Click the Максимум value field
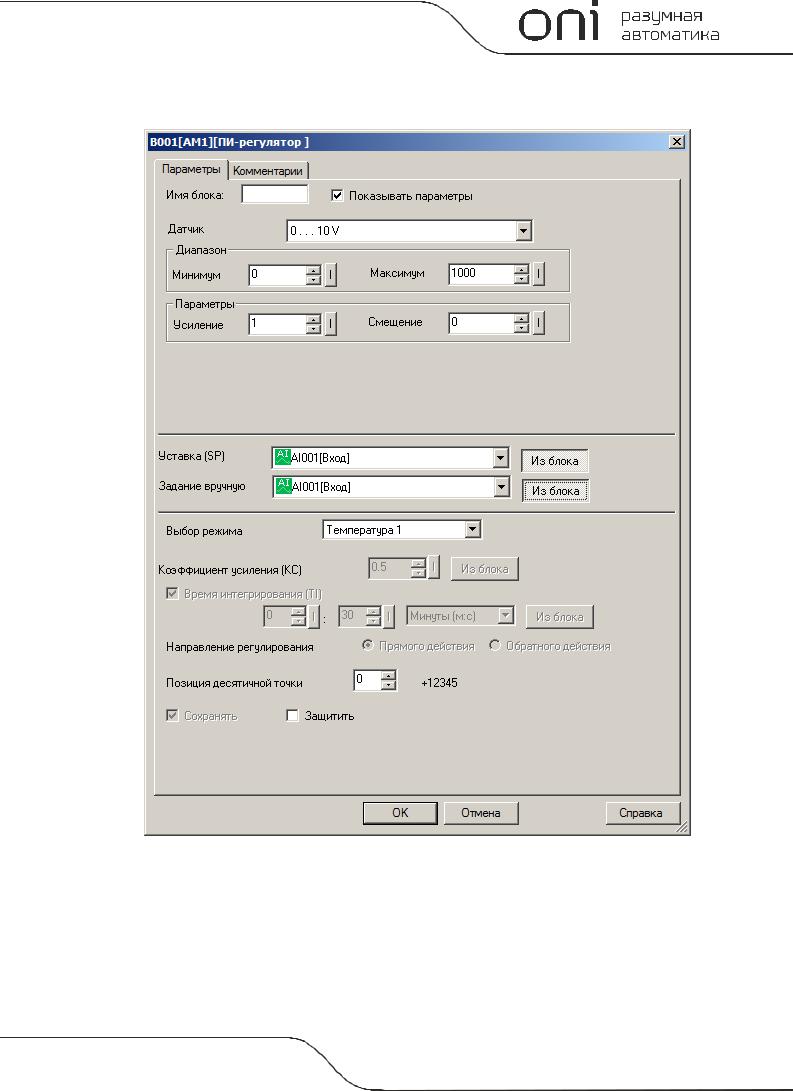Viewport: 793px width, 1091px height. coord(481,274)
